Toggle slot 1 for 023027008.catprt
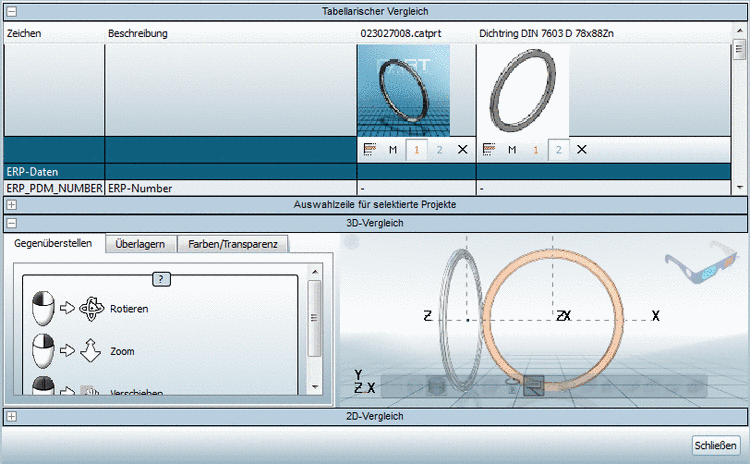This screenshot has height=464, width=750. (416, 150)
